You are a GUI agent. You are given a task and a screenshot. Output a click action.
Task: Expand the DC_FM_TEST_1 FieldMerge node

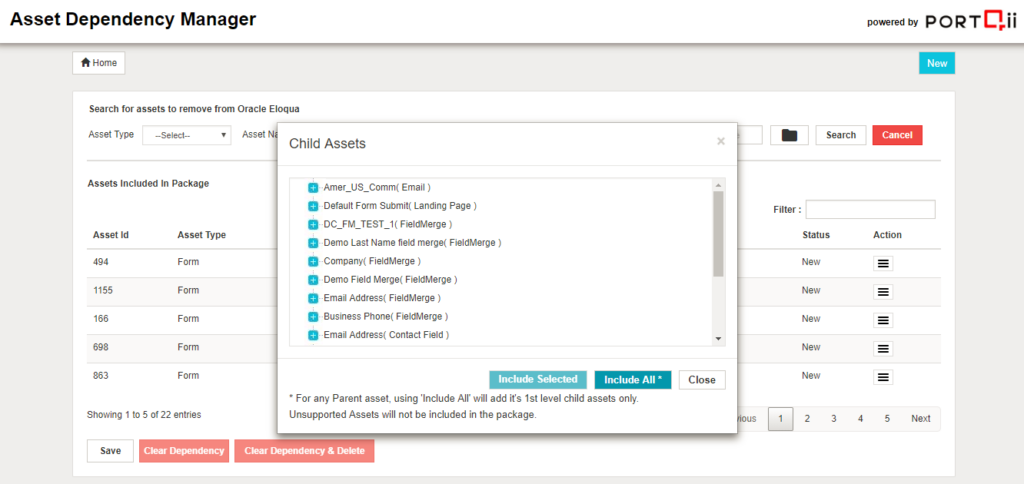313,224
